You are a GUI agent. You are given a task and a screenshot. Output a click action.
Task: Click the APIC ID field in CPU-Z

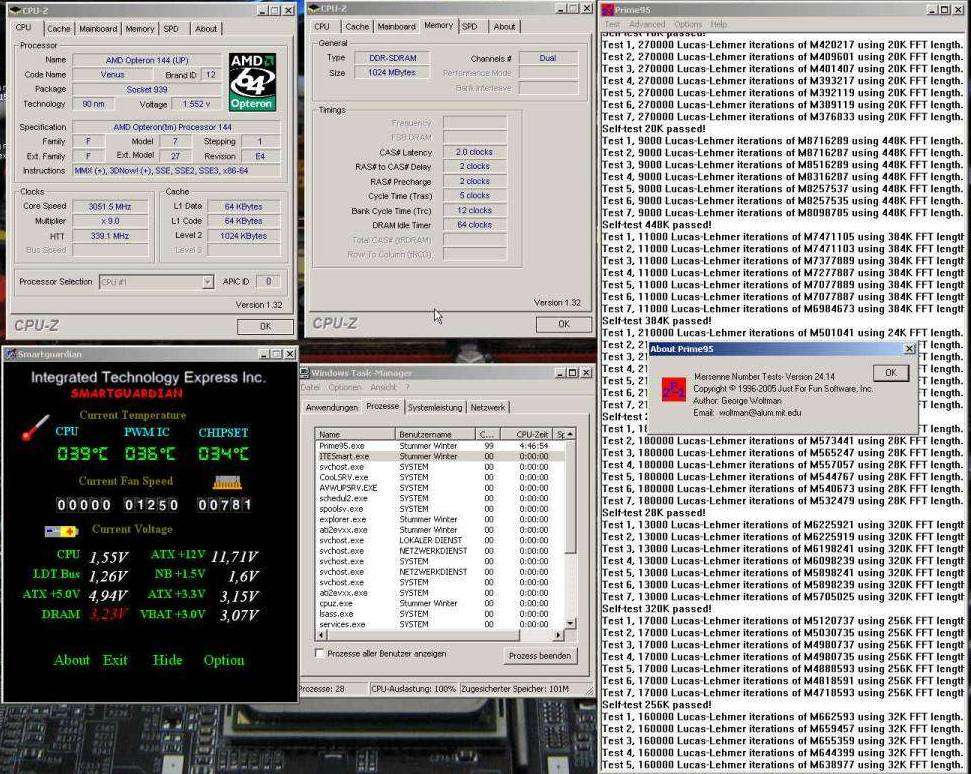pyautogui.click(x=268, y=282)
